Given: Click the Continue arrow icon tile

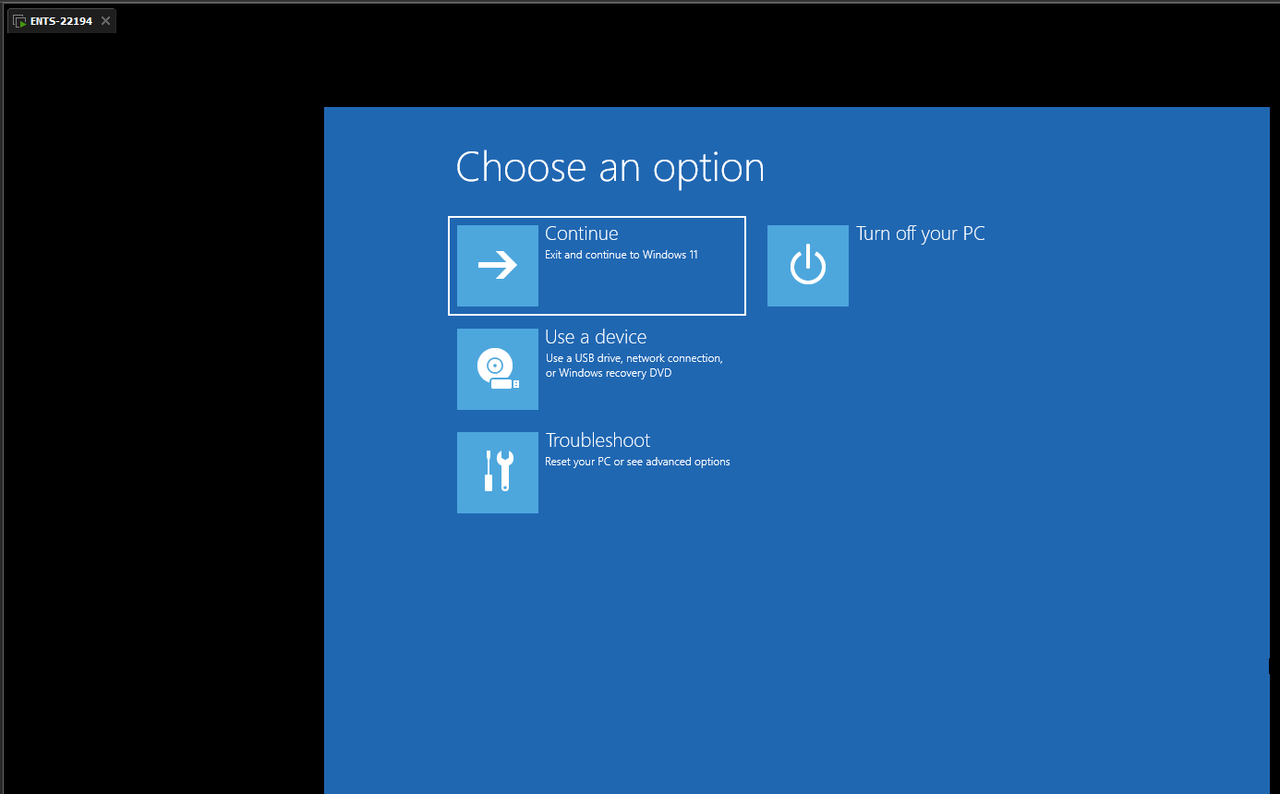Looking at the screenshot, I should pos(497,265).
